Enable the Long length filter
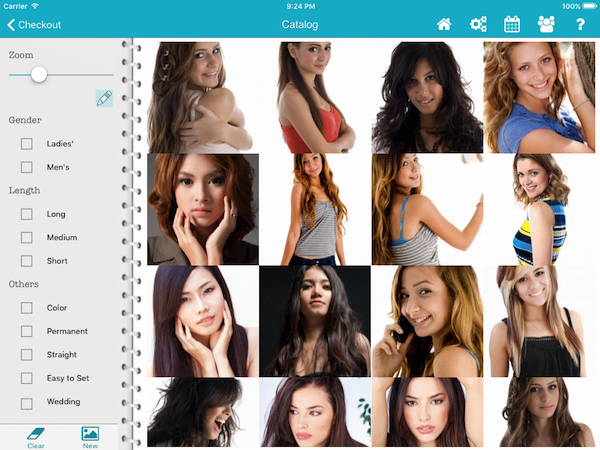The image size is (600, 450). (26, 214)
